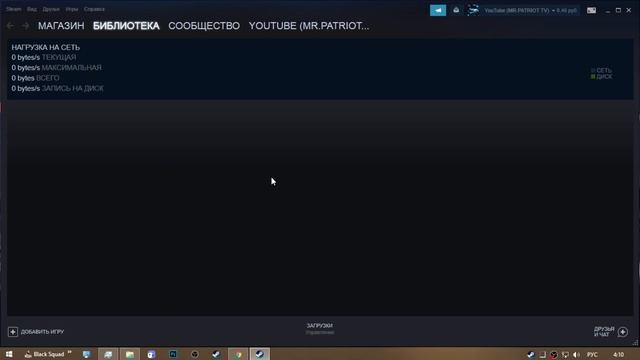The height and width of the screenshot is (360, 640).
Task: Expand the account name dropdown in title bar
Action: pyautogui.click(x=531, y=10)
